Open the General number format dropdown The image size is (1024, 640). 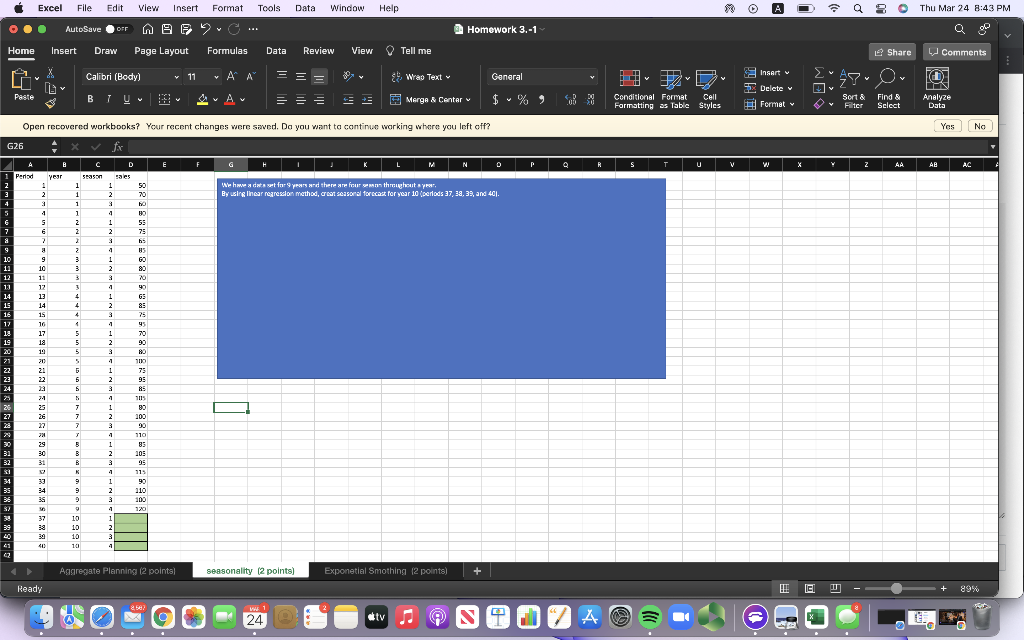click(x=541, y=76)
